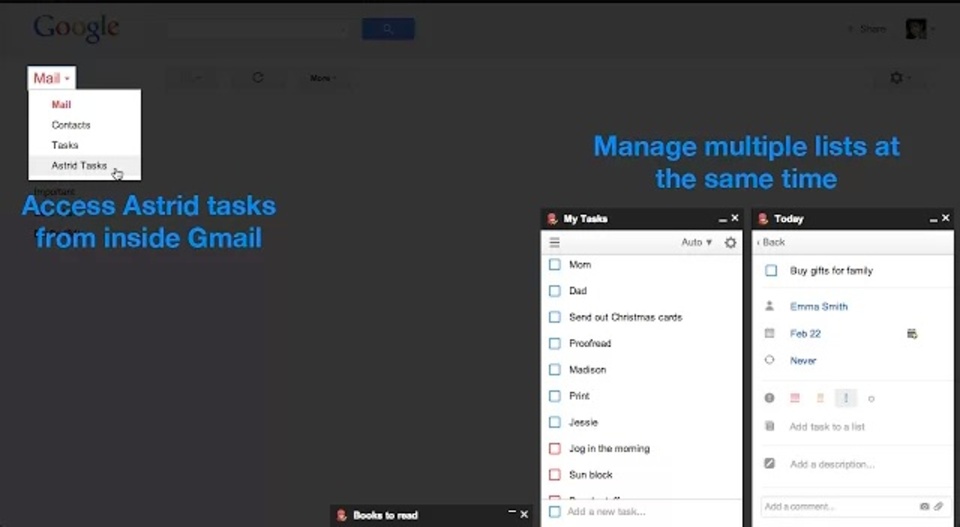Complete the Sun block task
960x527 pixels.
(x=555, y=474)
